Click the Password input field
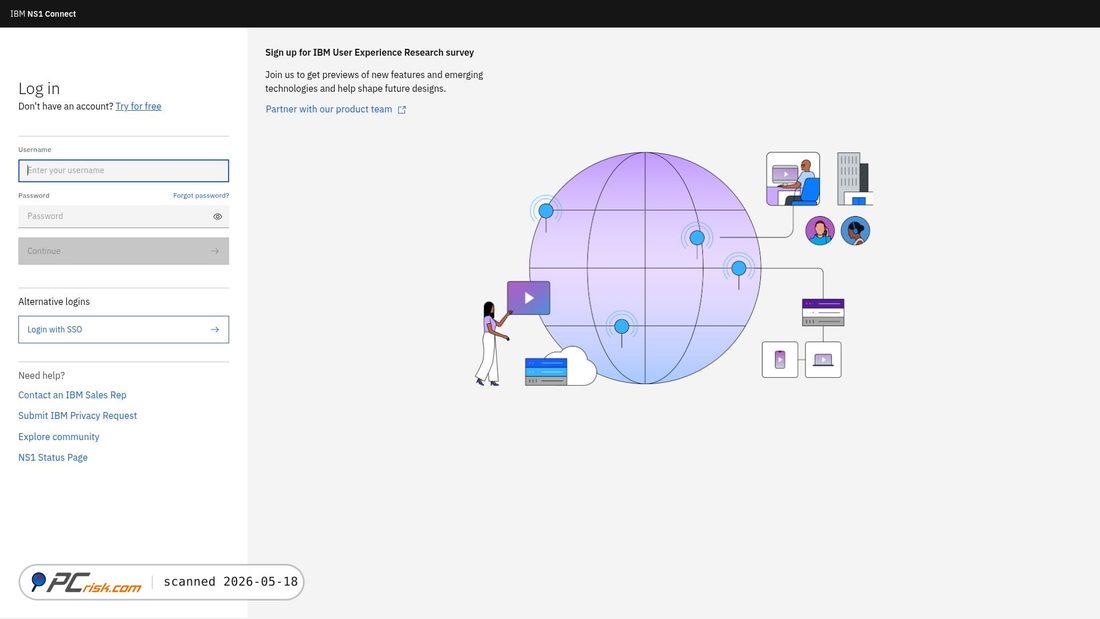Image resolution: width=1100 pixels, height=619 pixels. pos(123,216)
